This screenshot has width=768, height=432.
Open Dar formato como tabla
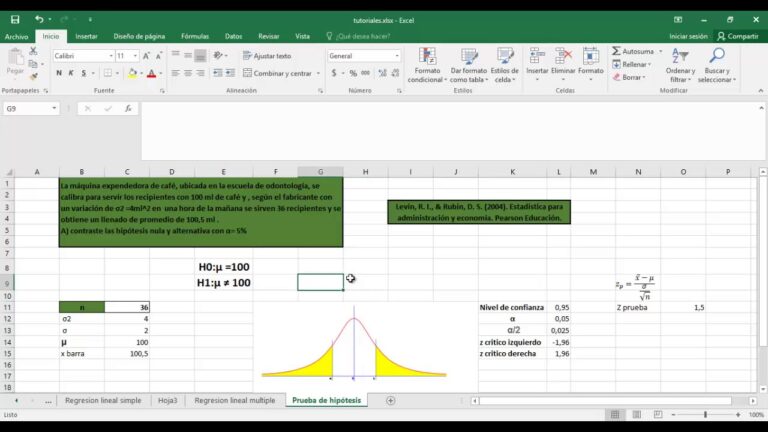pos(469,65)
